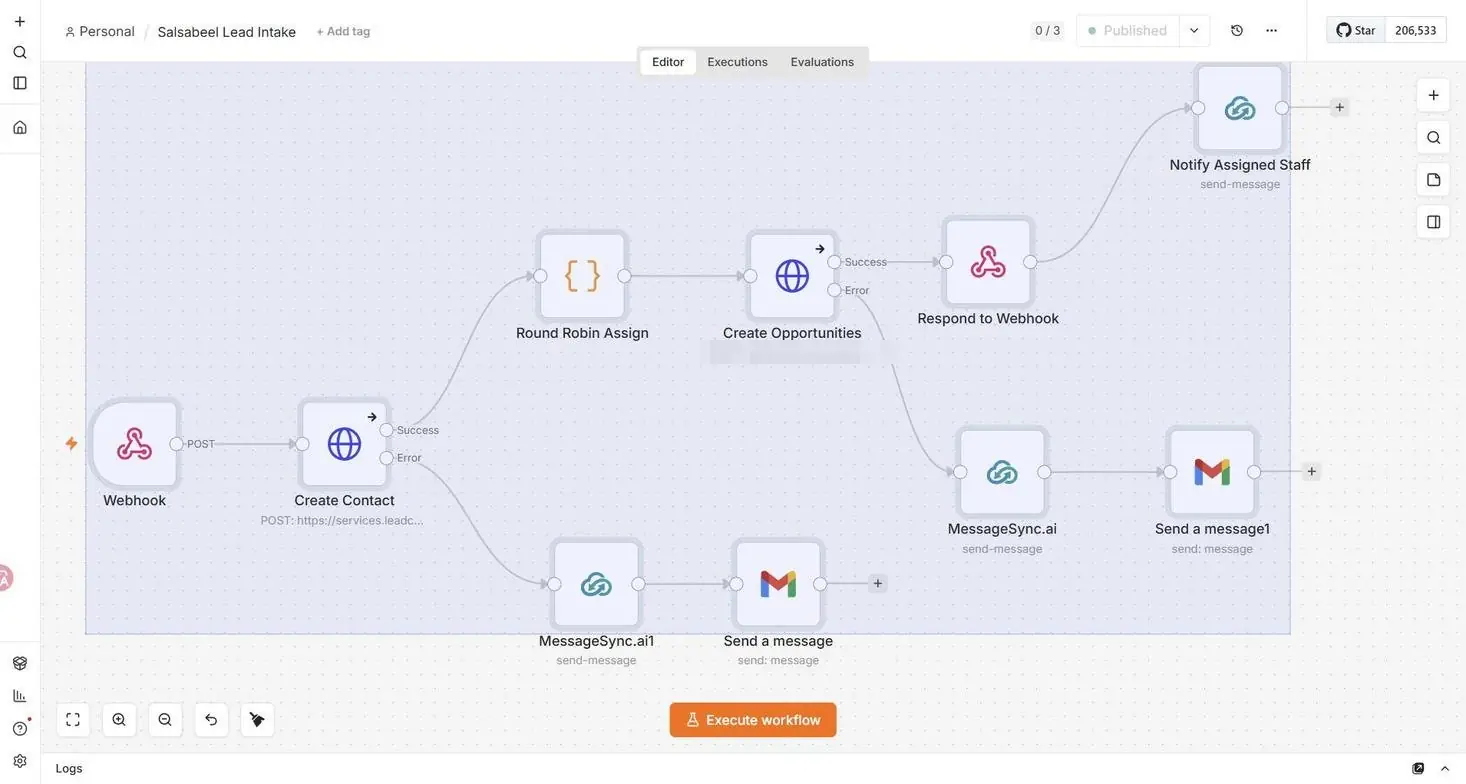The width and height of the screenshot is (1466, 784).
Task: Toggle the left sidebar panel icon
Action: [20, 83]
